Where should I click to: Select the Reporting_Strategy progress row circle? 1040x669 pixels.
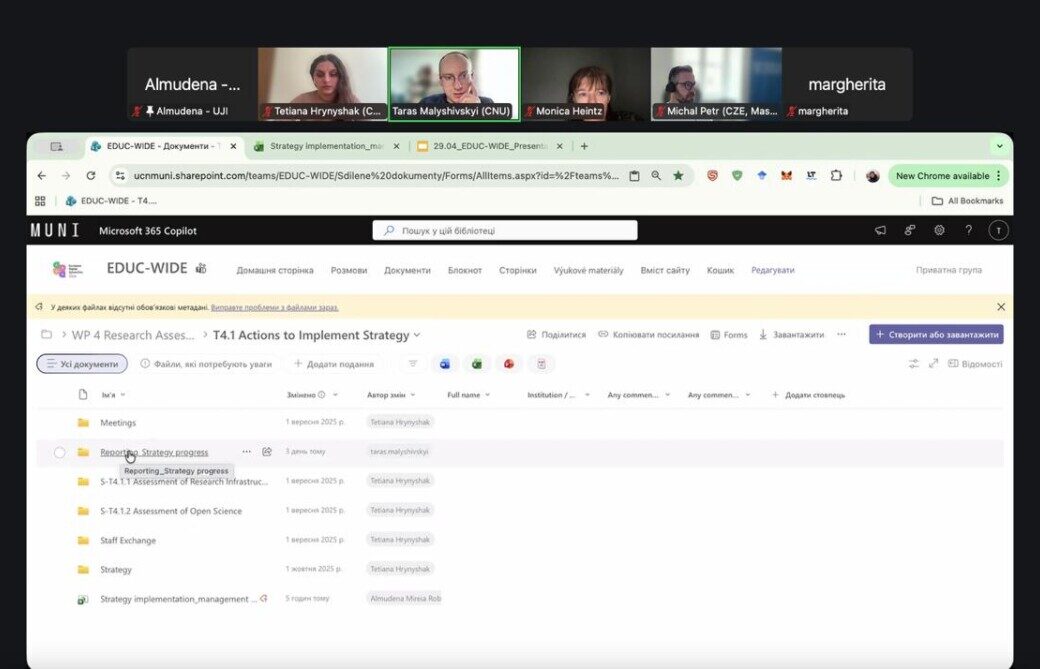point(60,452)
